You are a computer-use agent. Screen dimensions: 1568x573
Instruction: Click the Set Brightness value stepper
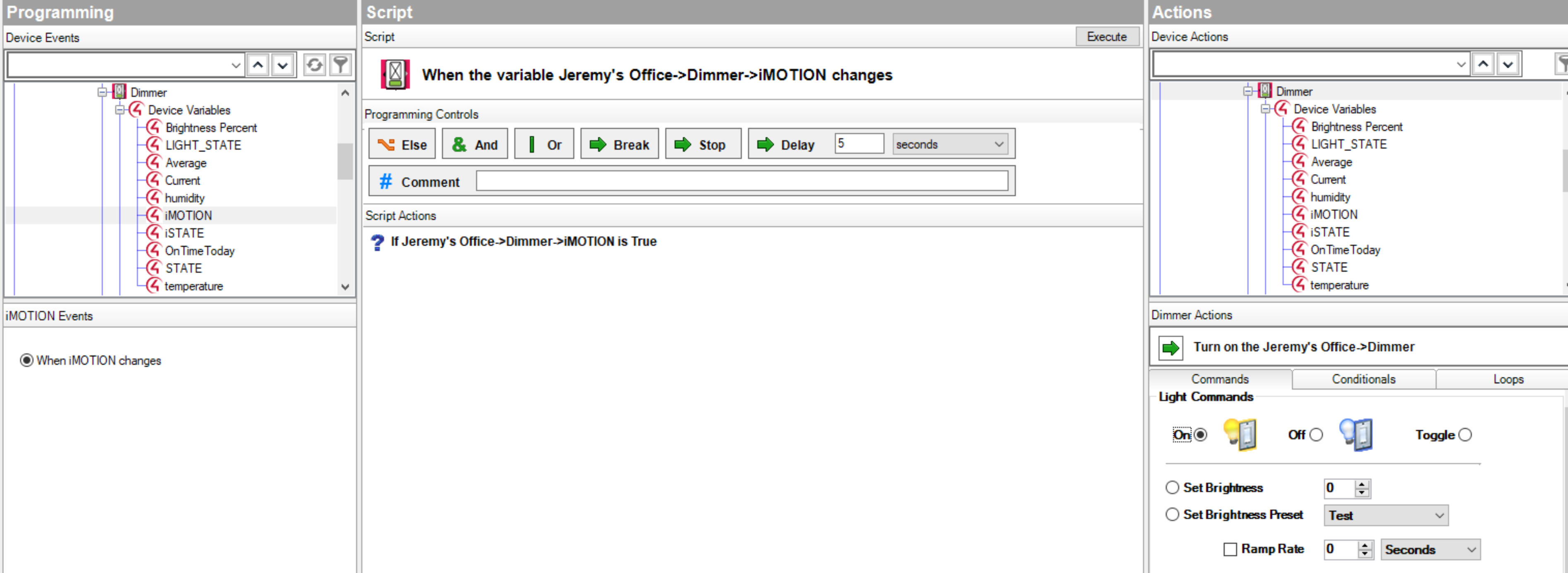click(x=1362, y=488)
